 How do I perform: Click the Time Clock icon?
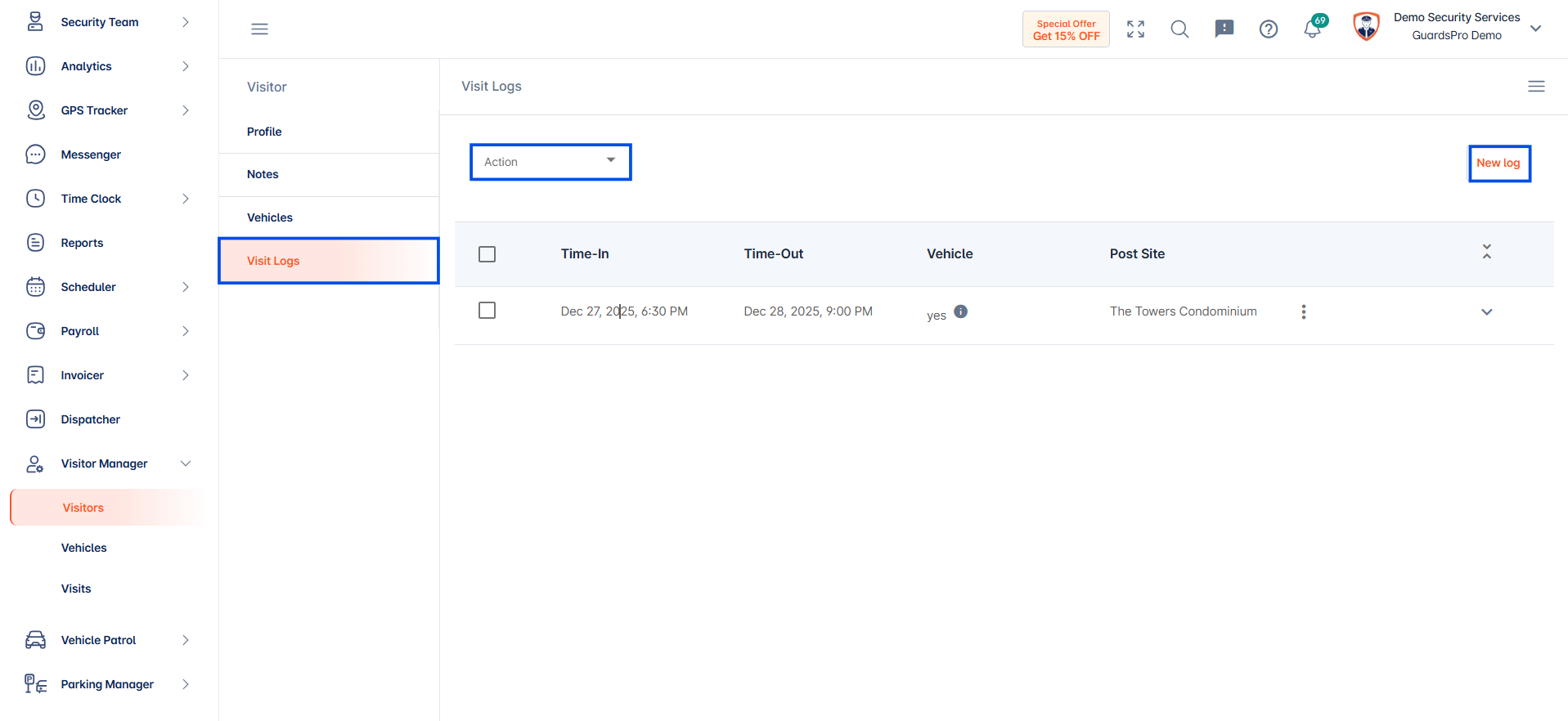coord(35,199)
